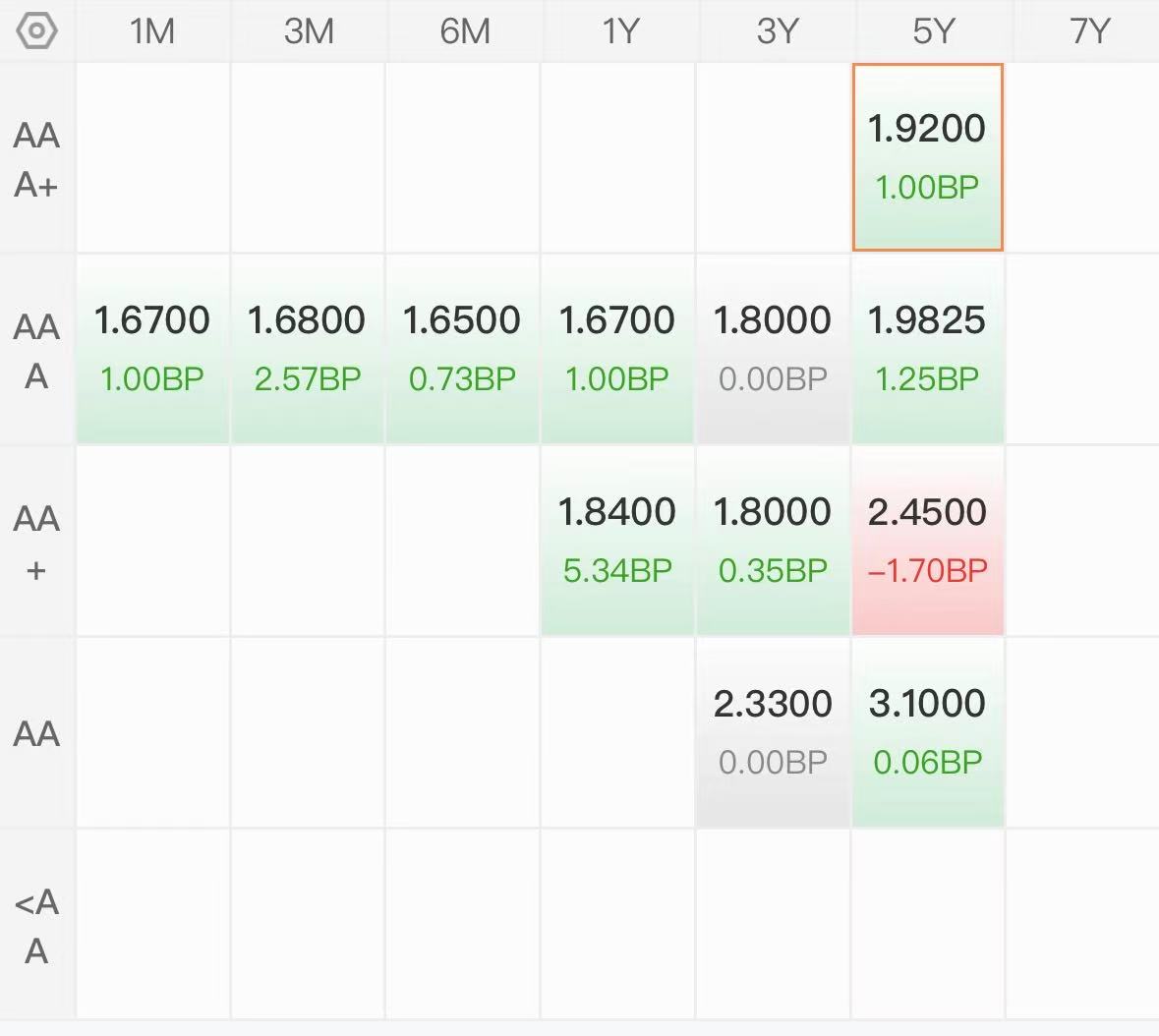
Task: Select the <AAA rating row label
Action: (x=37, y=925)
